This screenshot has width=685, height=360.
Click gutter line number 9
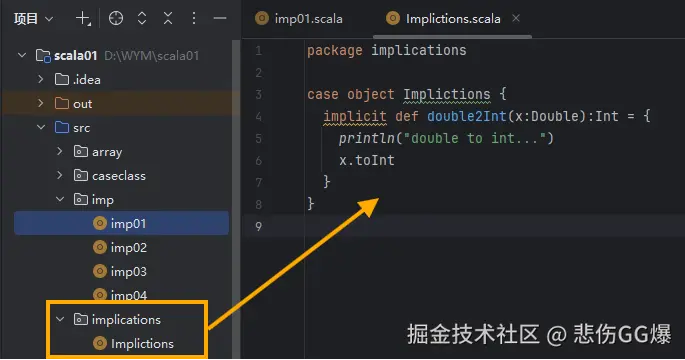259,226
